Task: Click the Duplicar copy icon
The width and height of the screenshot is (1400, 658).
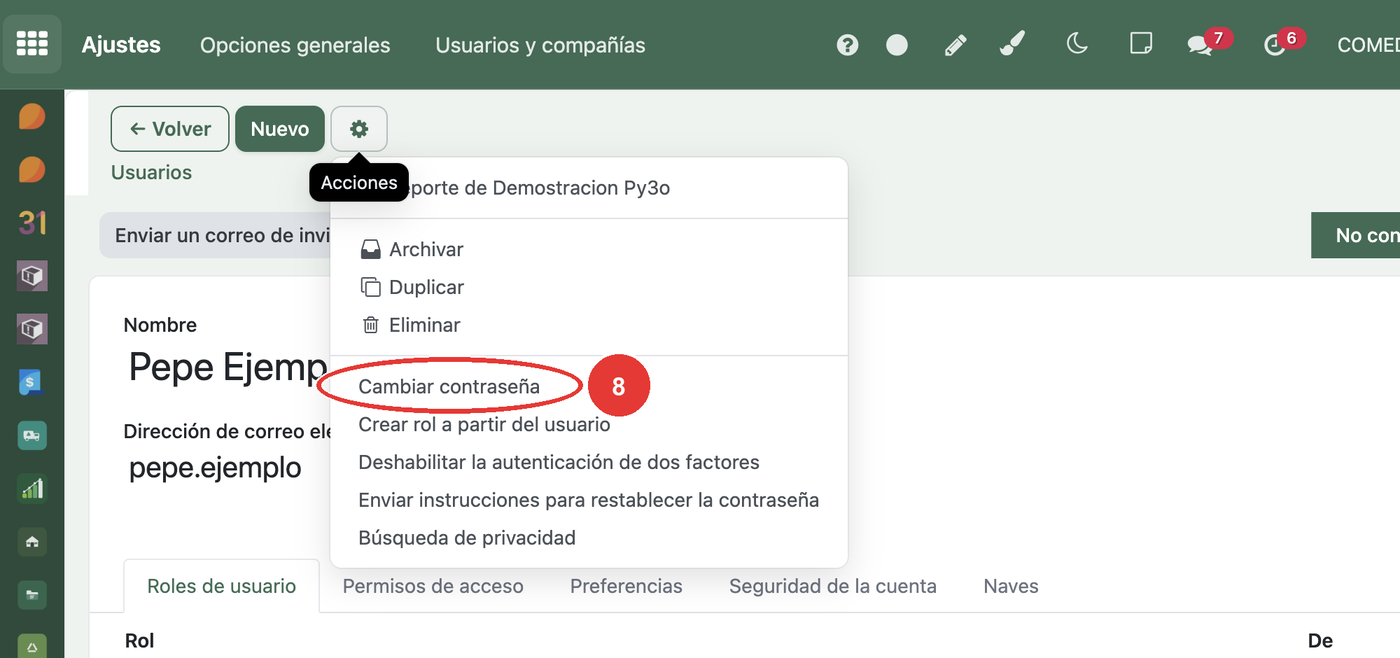Action: click(370, 287)
